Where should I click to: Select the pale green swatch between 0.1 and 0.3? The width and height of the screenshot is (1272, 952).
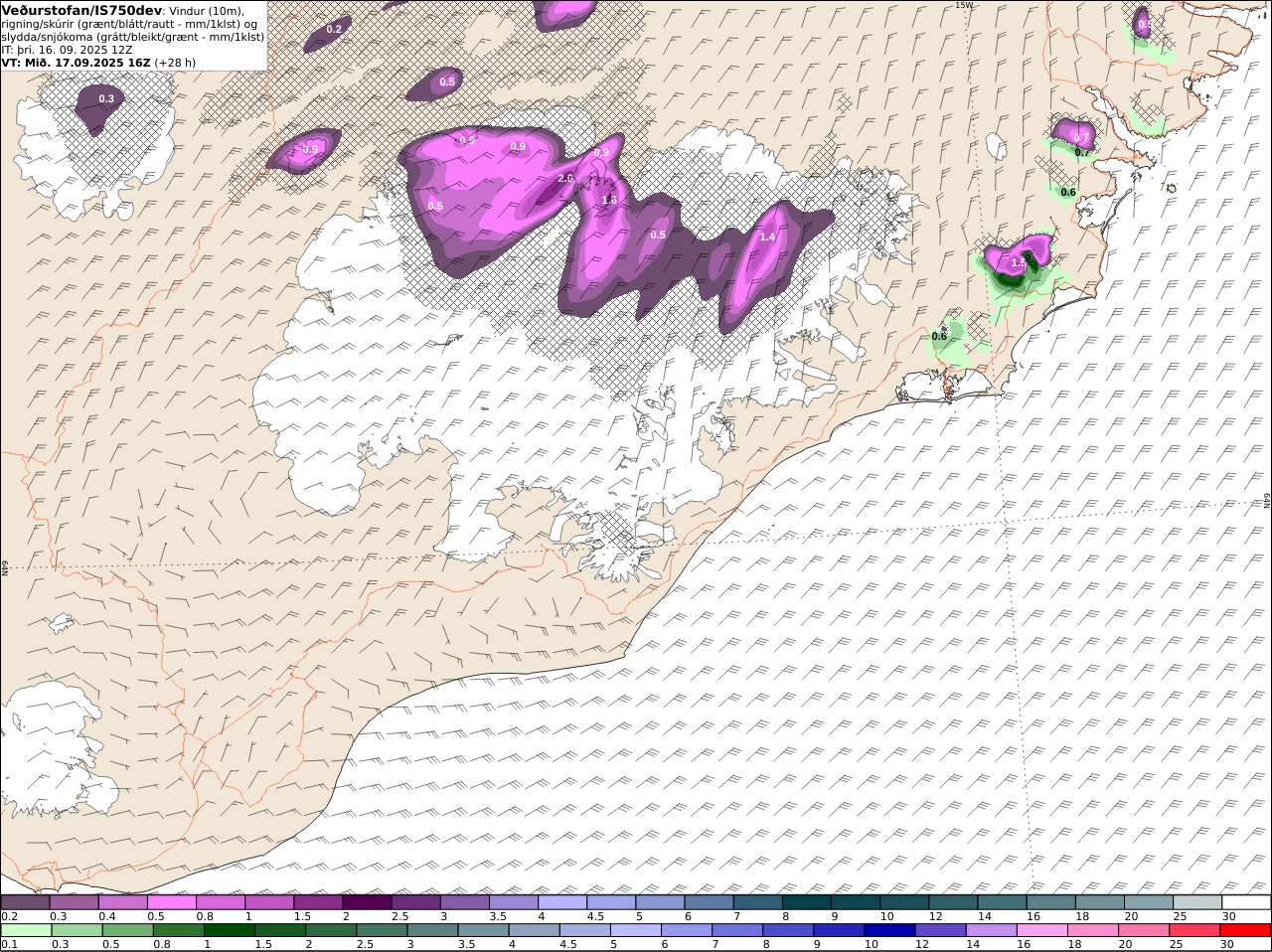click(x=26, y=931)
